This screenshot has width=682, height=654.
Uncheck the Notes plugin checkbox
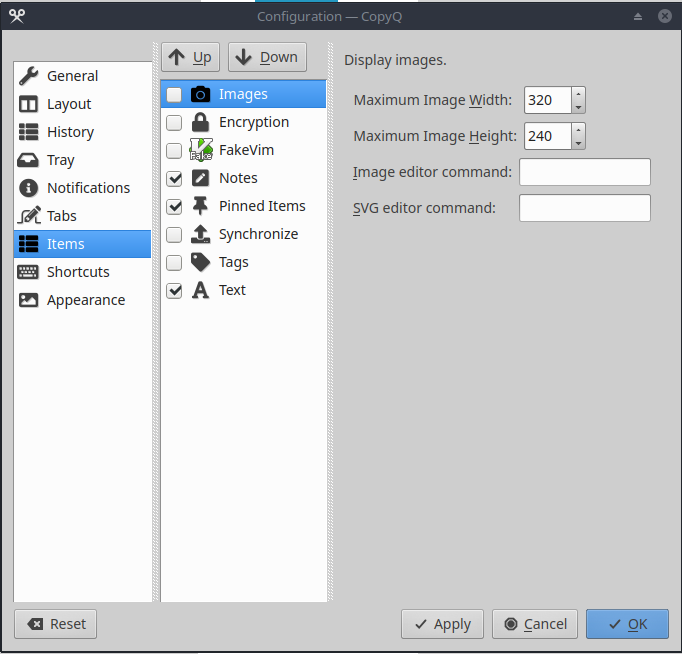(174, 178)
